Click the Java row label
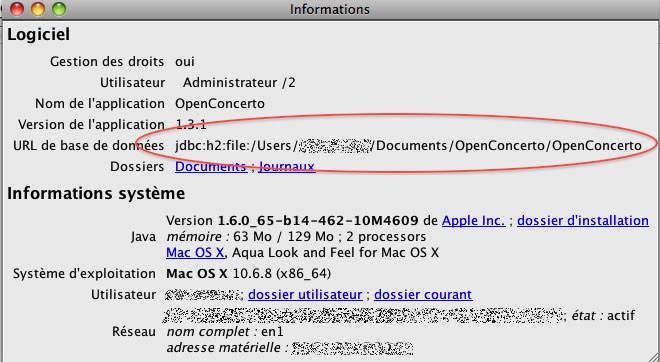 coord(143,237)
